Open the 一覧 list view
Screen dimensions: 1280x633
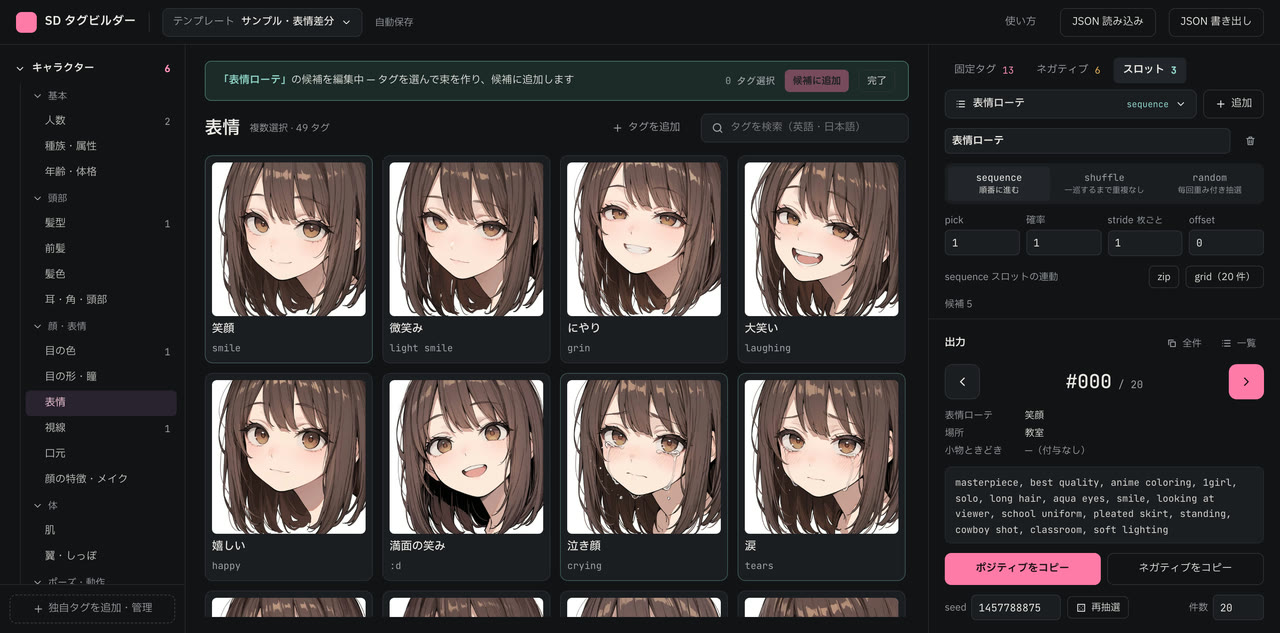click(x=1239, y=343)
